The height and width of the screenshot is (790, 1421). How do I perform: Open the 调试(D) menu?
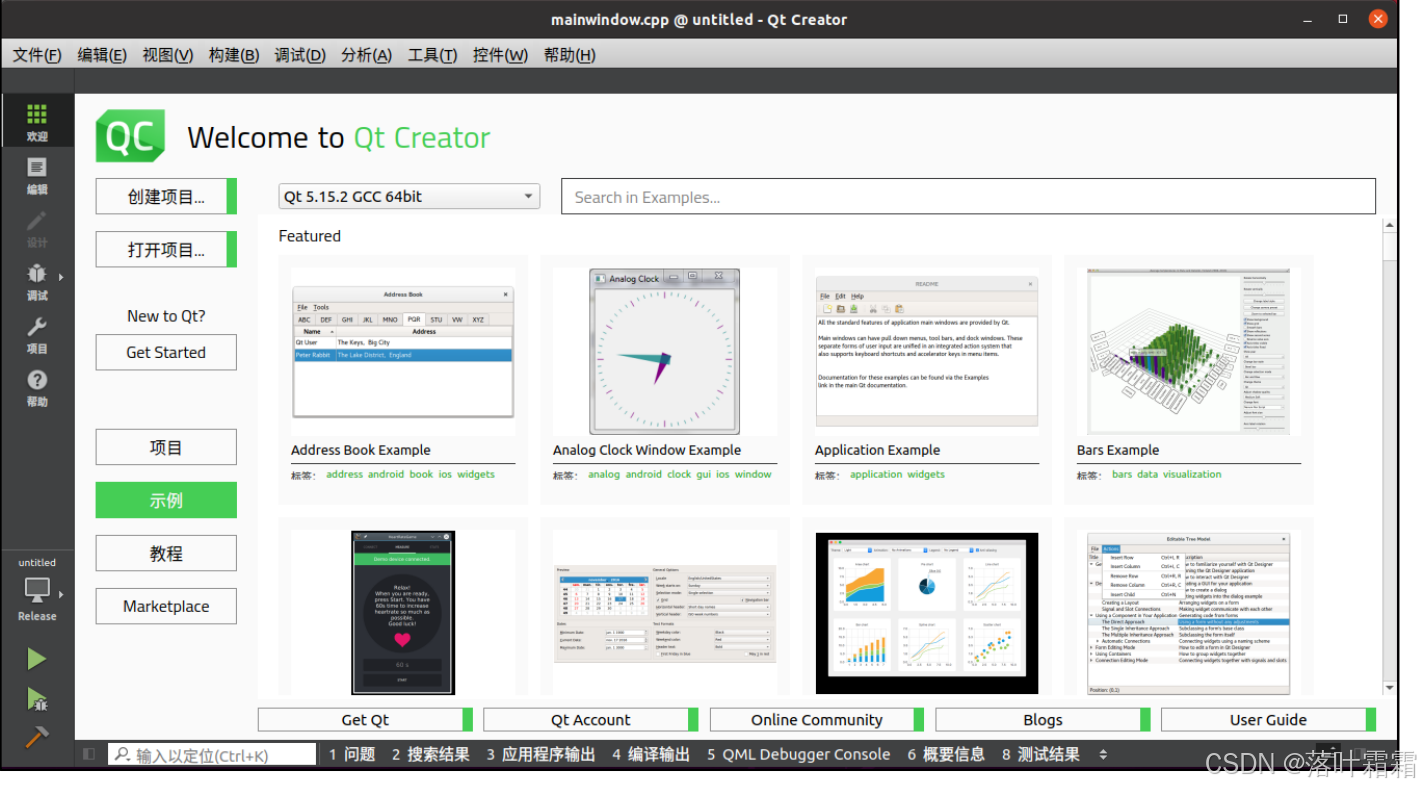300,55
